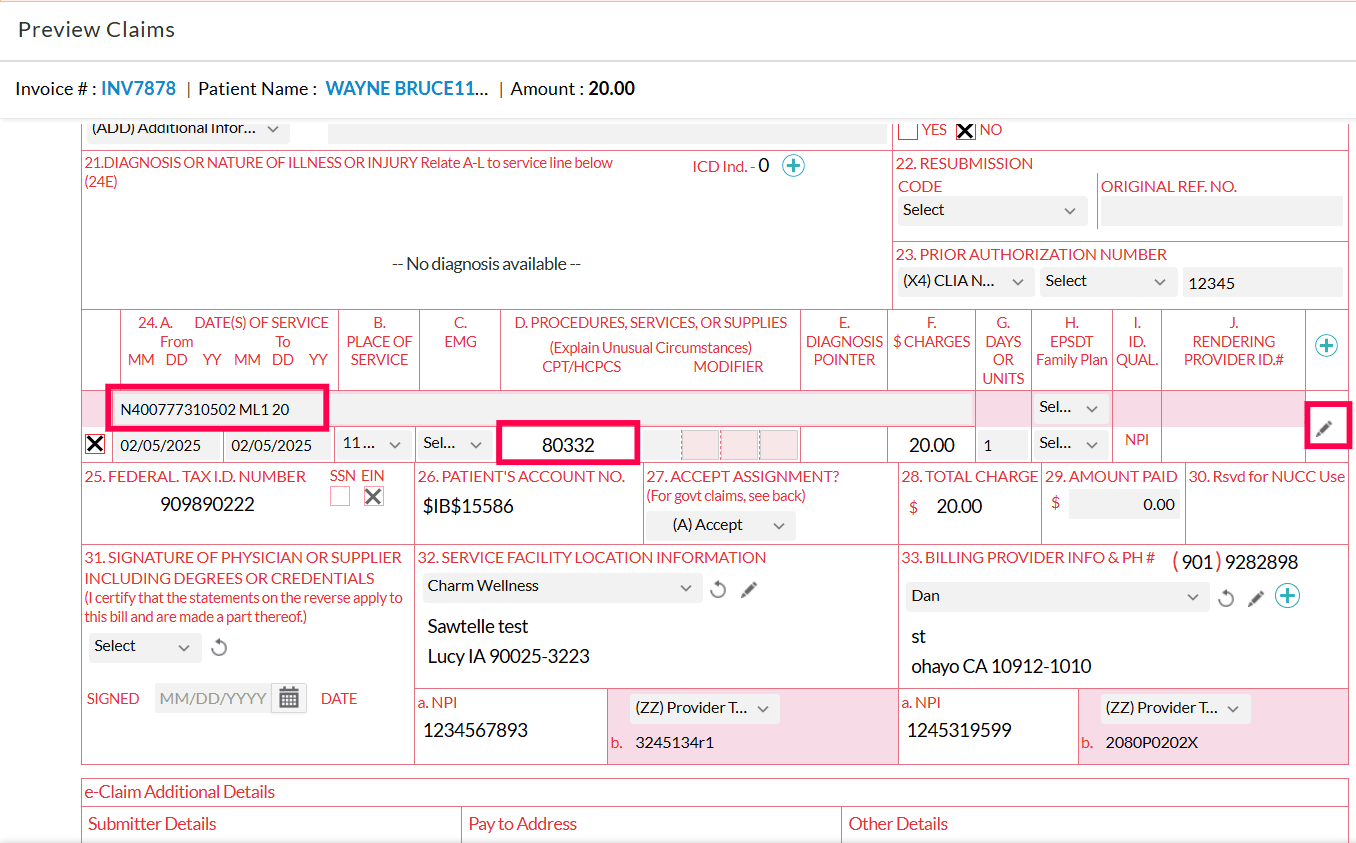View patient WAYNE BRUCE11 details
The height and width of the screenshot is (843, 1356).
[406, 89]
